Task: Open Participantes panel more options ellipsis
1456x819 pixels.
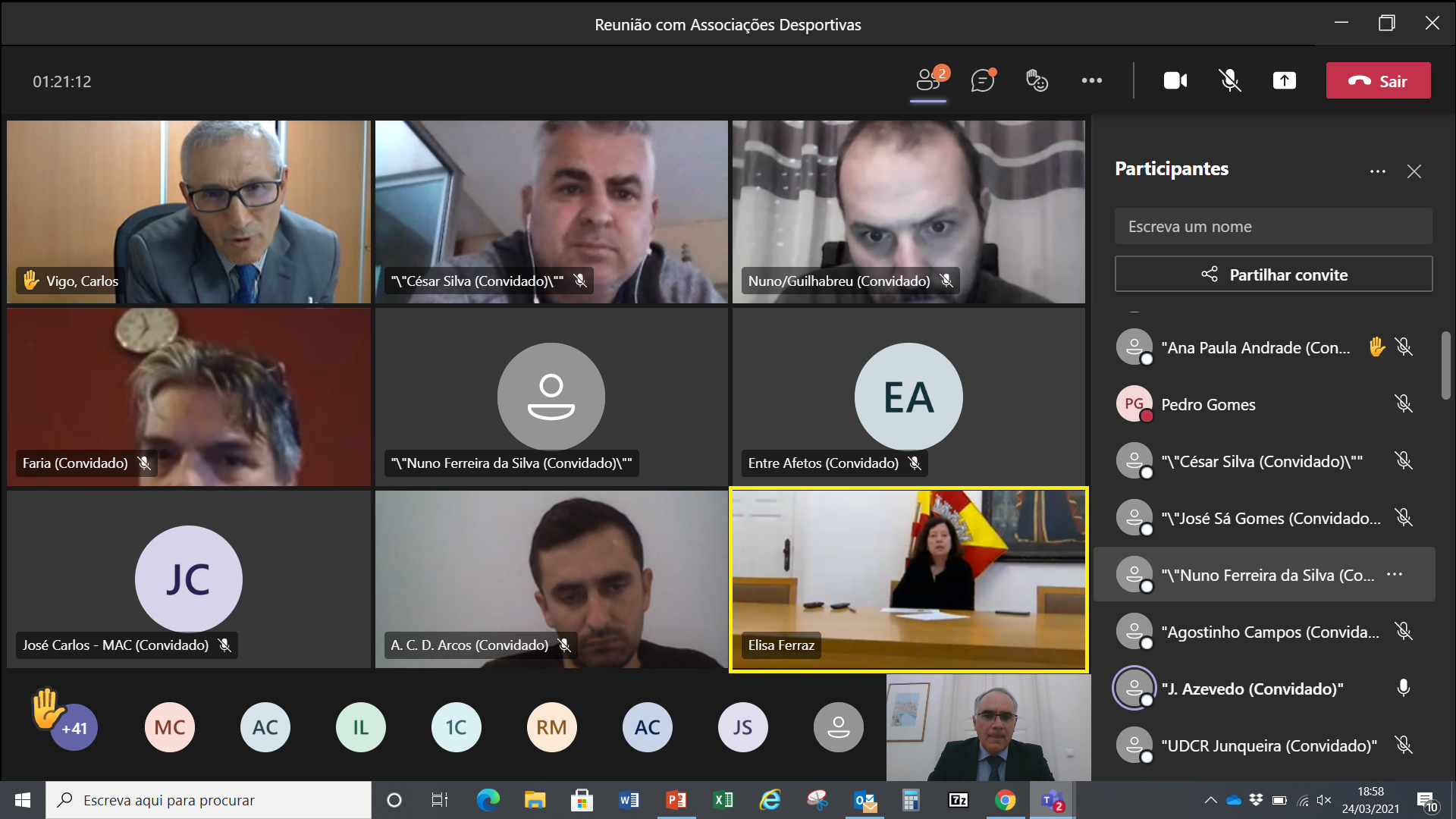Action: 1378,171
